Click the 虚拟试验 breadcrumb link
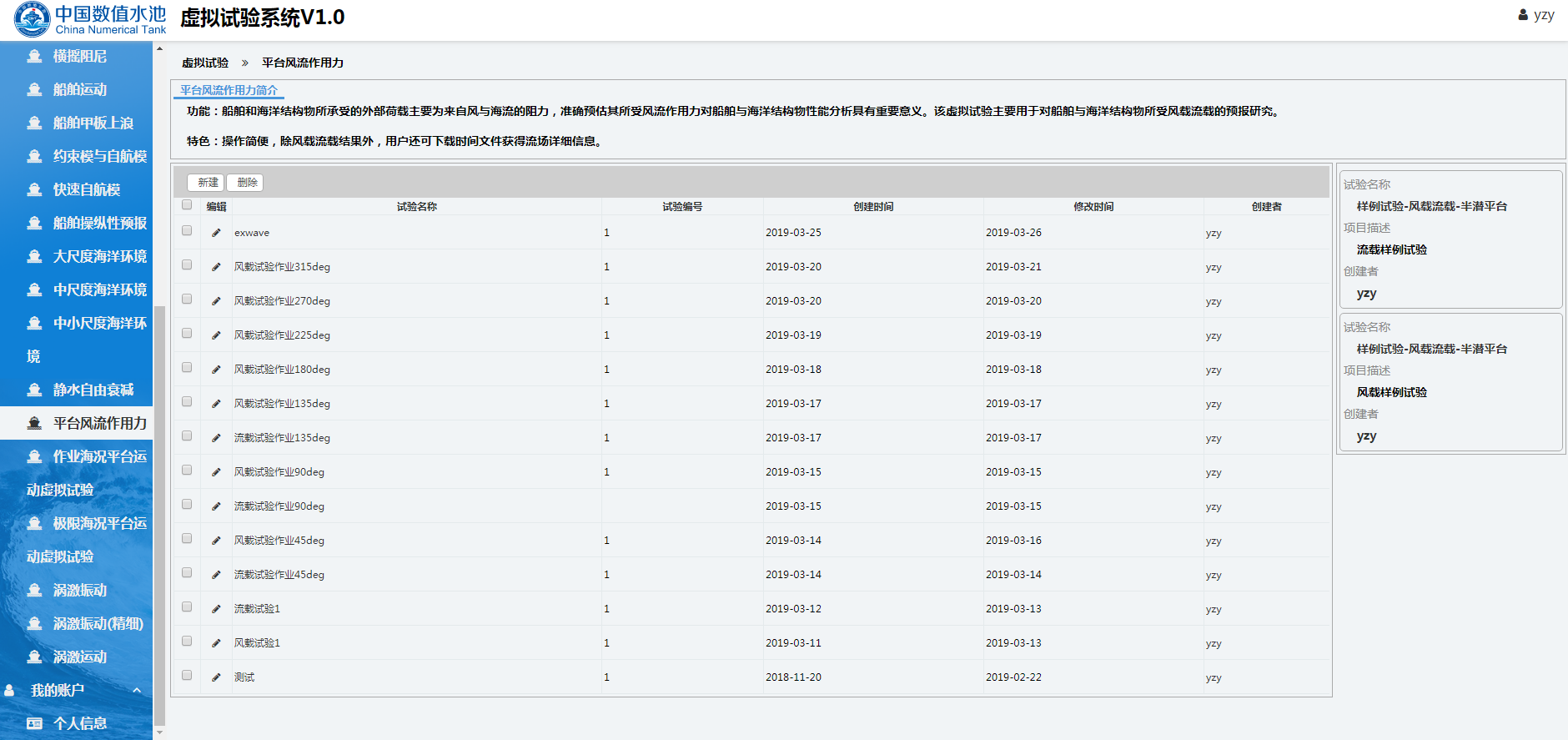 (205, 63)
